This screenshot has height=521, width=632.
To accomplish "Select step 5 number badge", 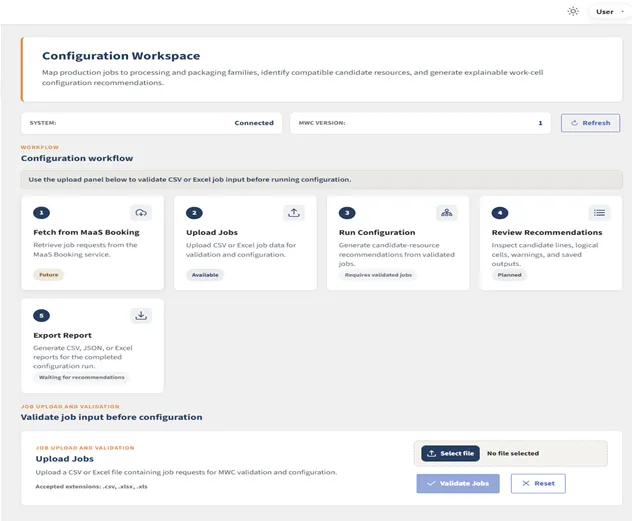I will (x=42, y=316).
